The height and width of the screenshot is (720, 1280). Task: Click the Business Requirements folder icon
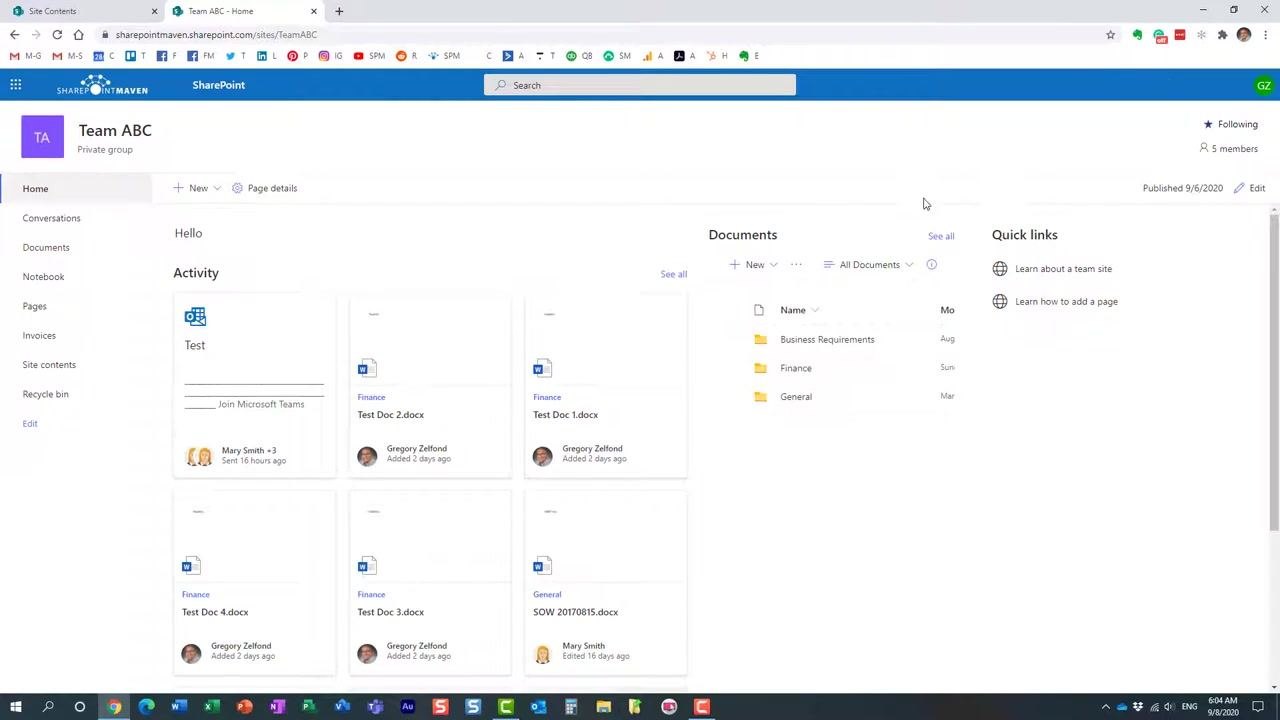click(x=760, y=339)
